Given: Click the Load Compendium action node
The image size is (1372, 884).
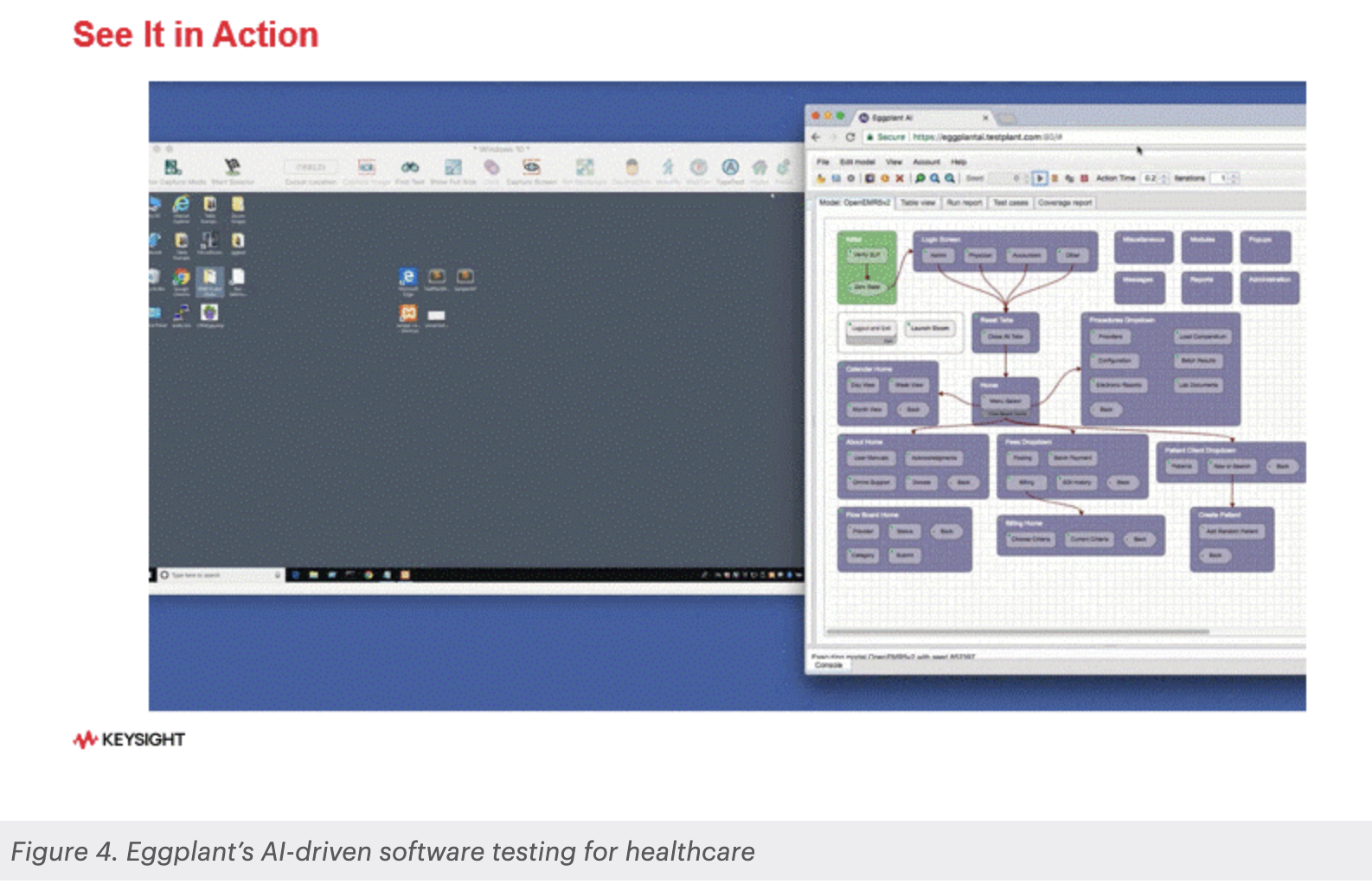Looking at the screenshot, I should pyautogui.click(x=1202, y=336).
